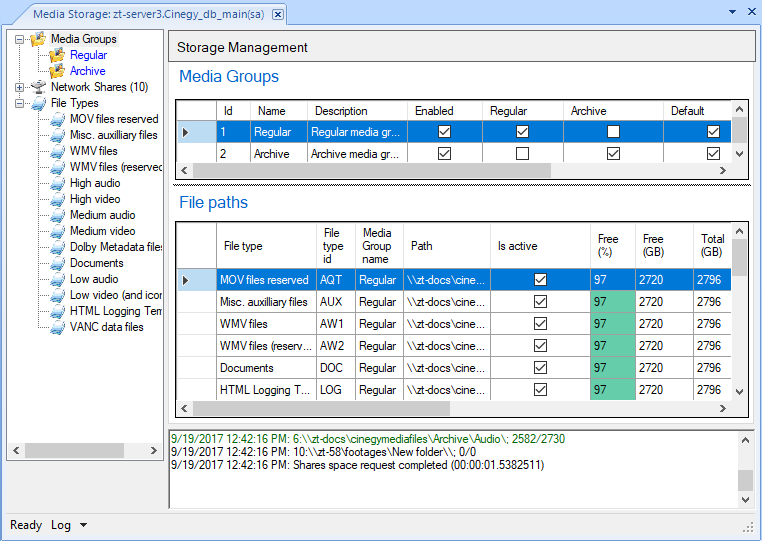Click right arrow of File paths horizontal scrollbar
Image resolution: width=762 pixels, height=541 pixels.
(x=723, y=409)
